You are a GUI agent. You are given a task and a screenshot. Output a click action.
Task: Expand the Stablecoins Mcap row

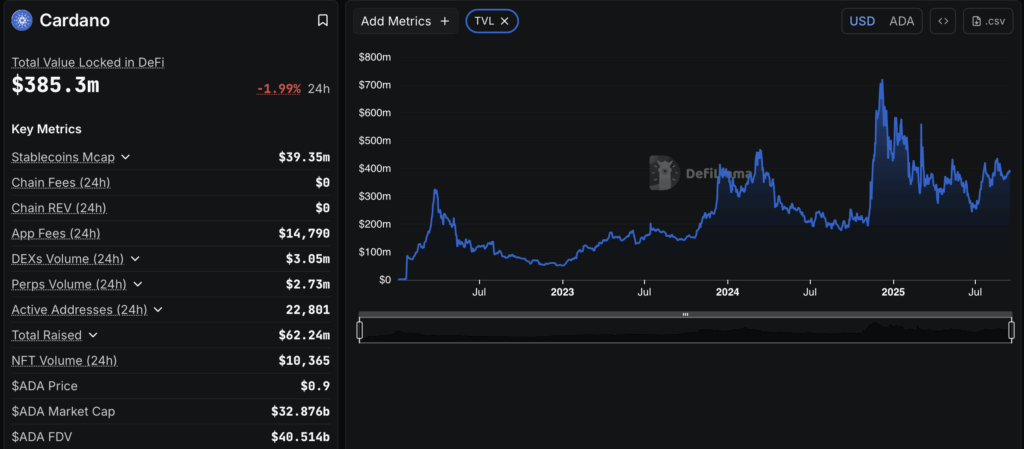(x=126, y=157)
